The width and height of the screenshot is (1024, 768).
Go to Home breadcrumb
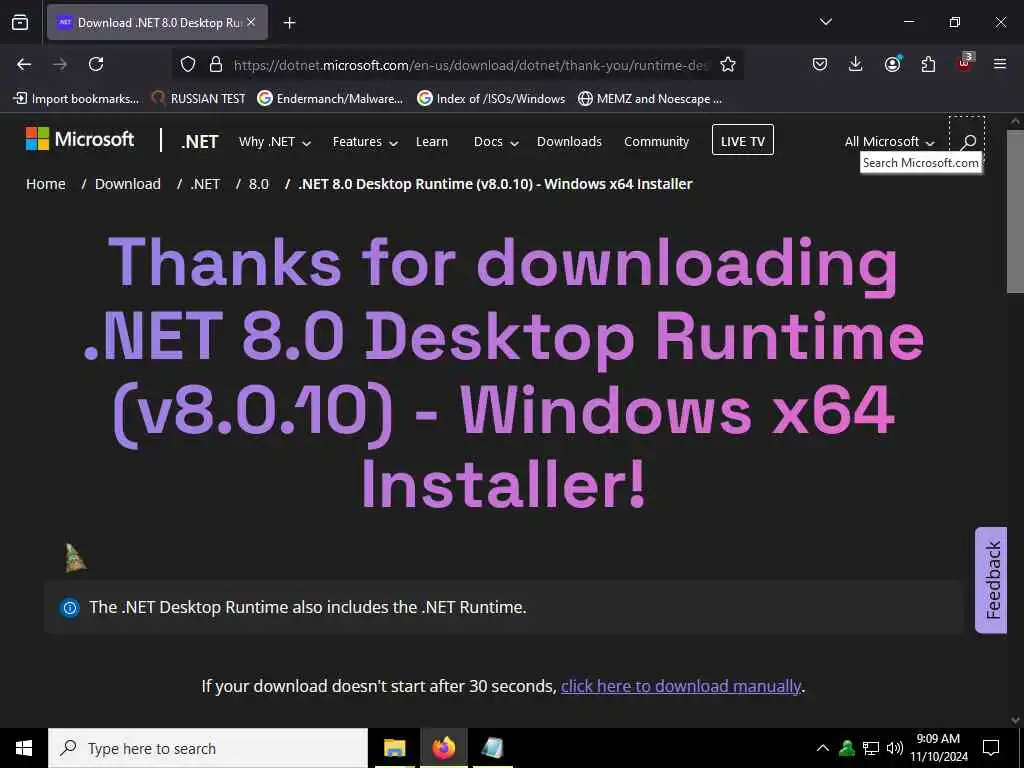pyautogui.click(x=46, y=184)
